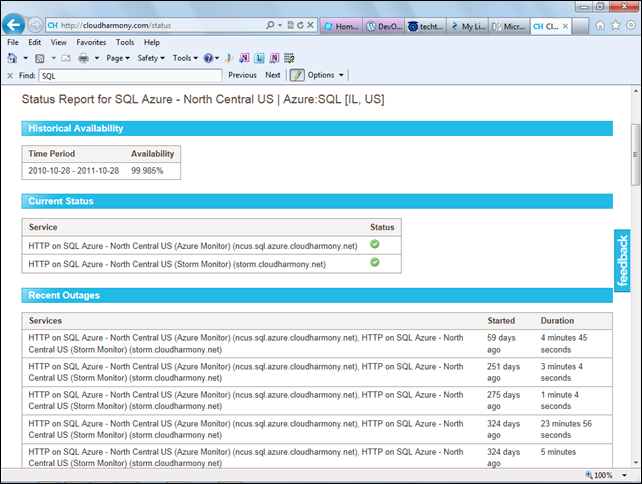642x484 pixels.
Task: Click the 2010-10-28 - 2011-10-28 time period
Action: [74, 171]
